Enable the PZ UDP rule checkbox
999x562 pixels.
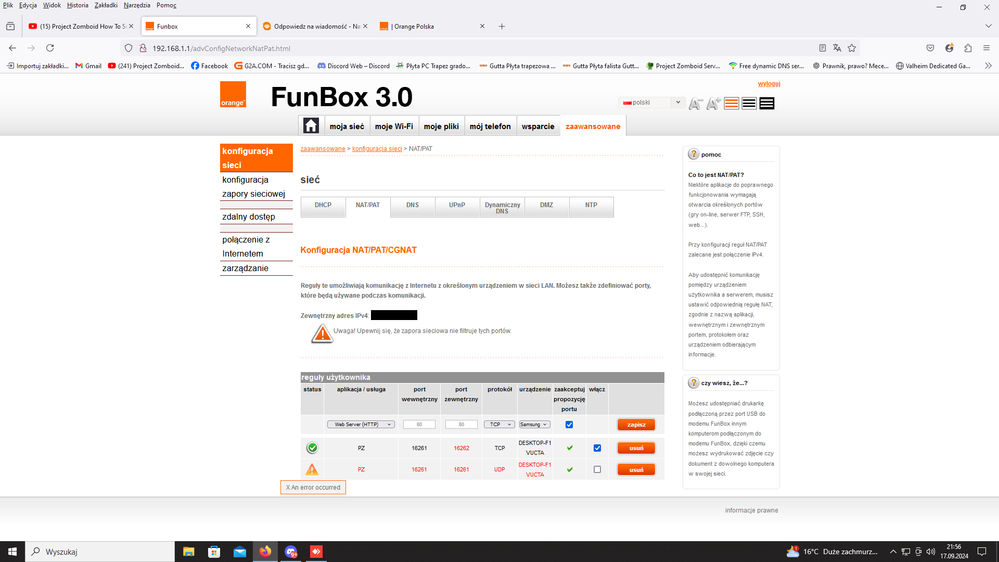597,470
